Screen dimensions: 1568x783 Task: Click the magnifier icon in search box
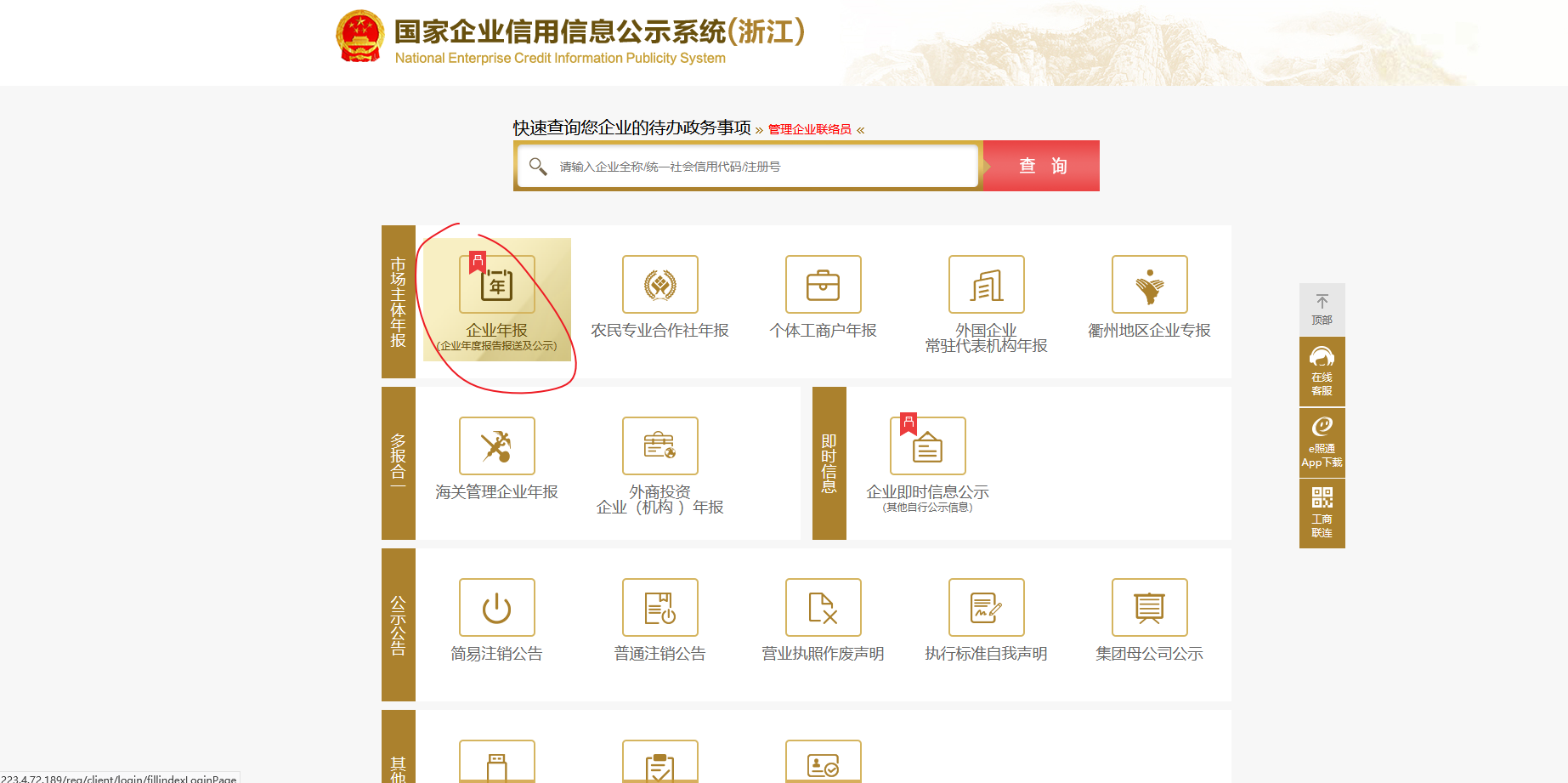(x=538, y=166)
